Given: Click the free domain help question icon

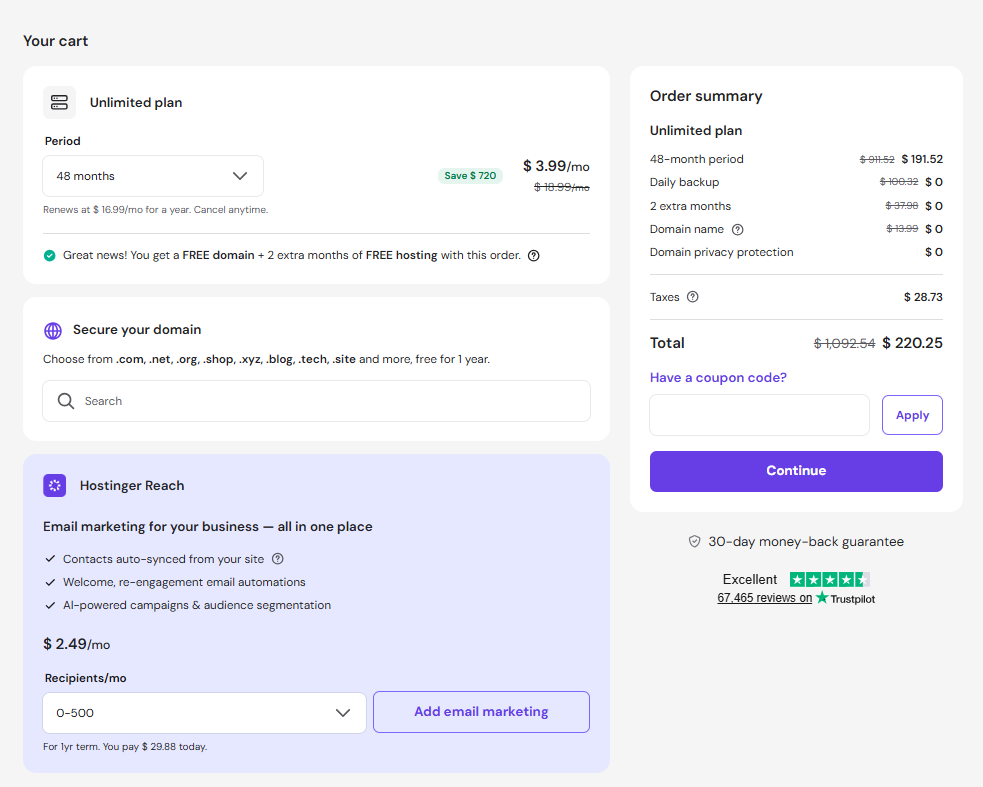Looking at the screenshot, I should pyautogui.click(x=534, y=255).
